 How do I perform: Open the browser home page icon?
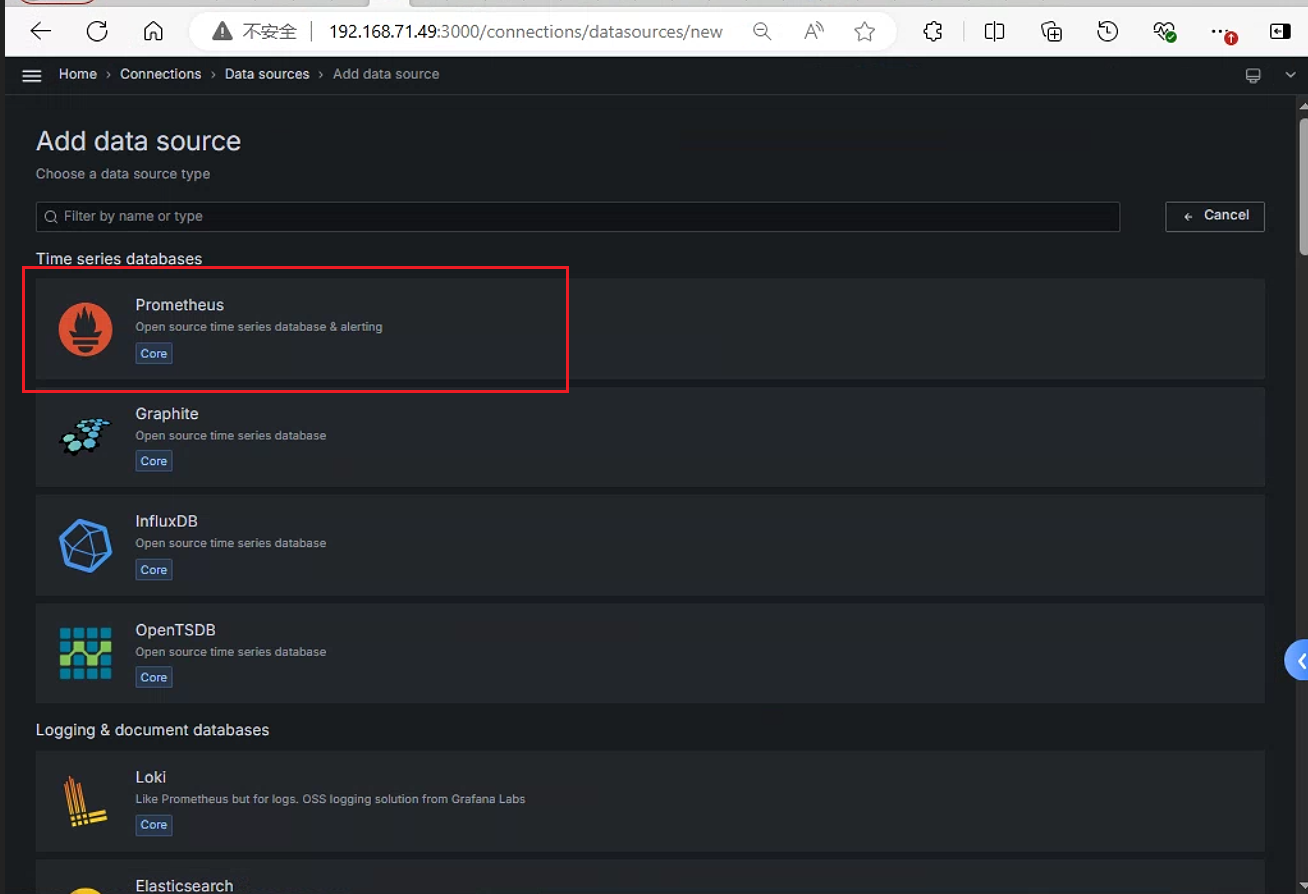pos(153,31)
